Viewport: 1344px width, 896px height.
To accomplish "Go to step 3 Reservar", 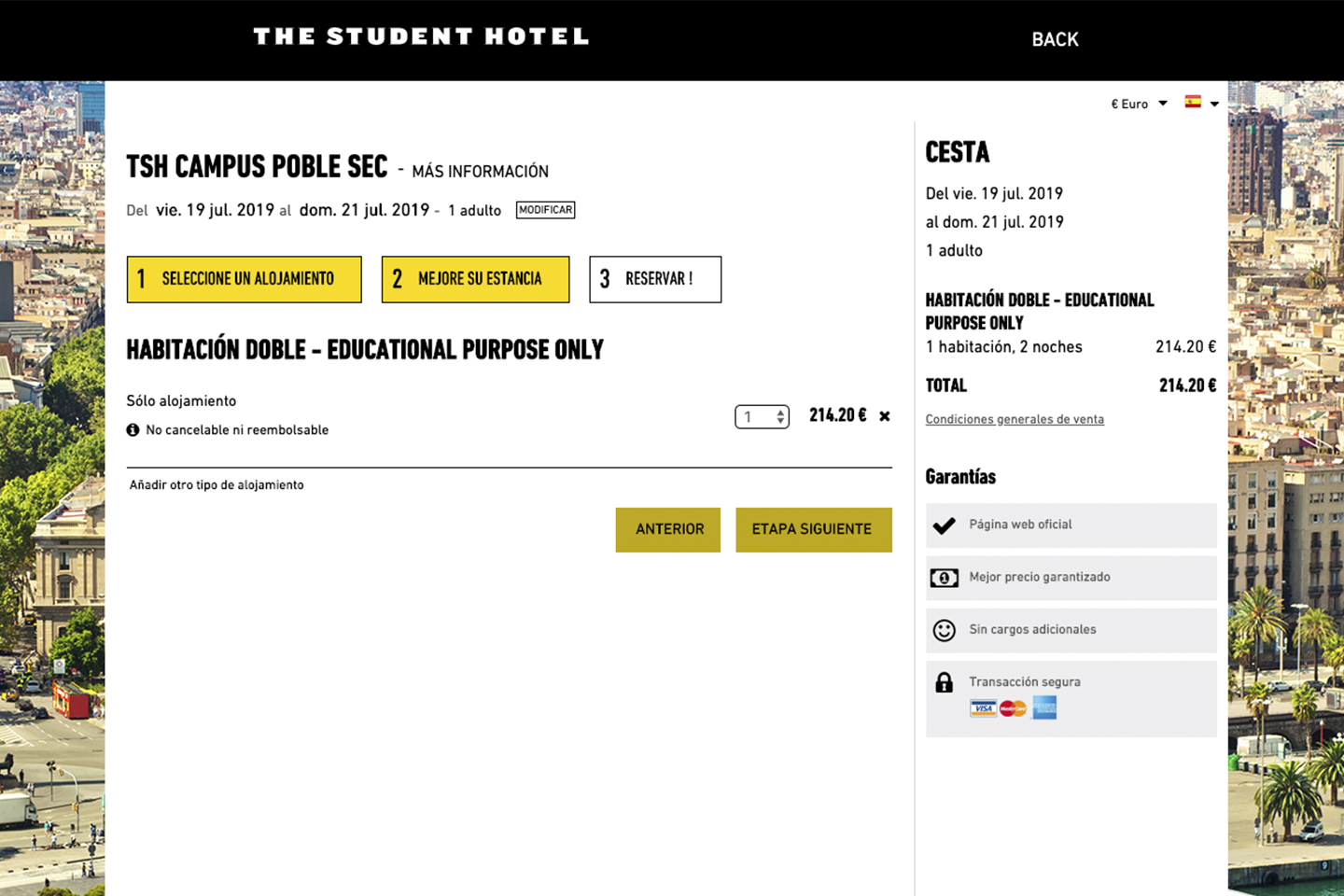I will coord(655,279).
